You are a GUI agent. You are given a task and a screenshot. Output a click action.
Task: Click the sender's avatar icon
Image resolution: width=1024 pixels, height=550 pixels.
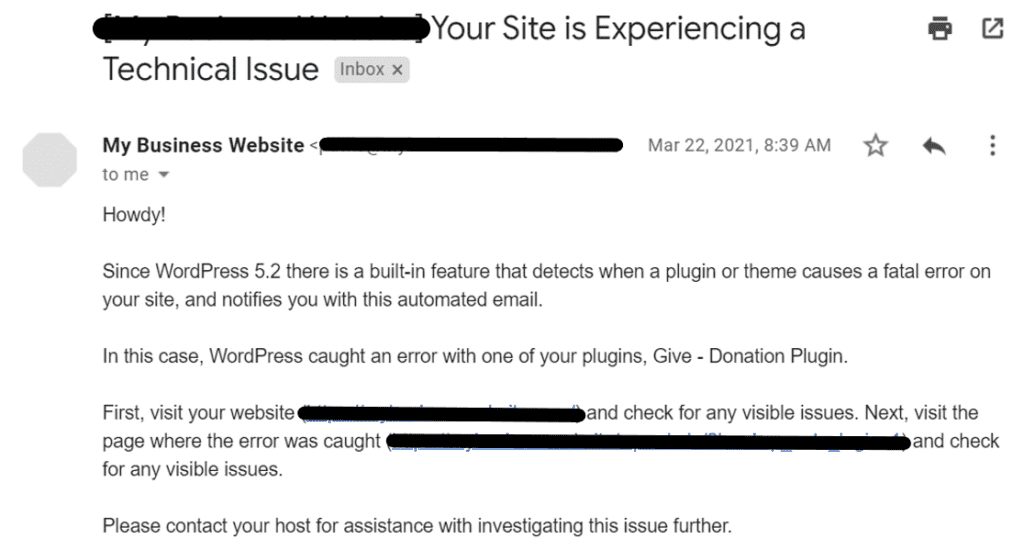point(50,160)
